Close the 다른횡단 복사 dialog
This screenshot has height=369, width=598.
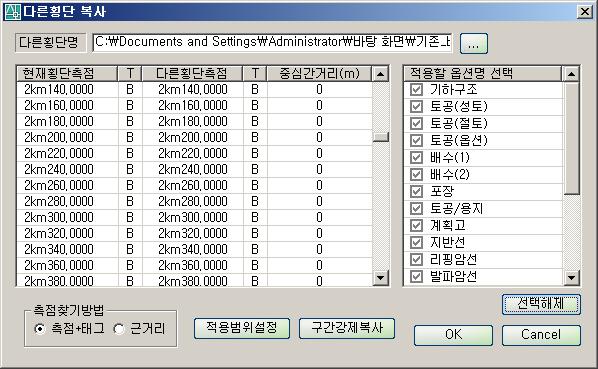(x=585, y=12)
